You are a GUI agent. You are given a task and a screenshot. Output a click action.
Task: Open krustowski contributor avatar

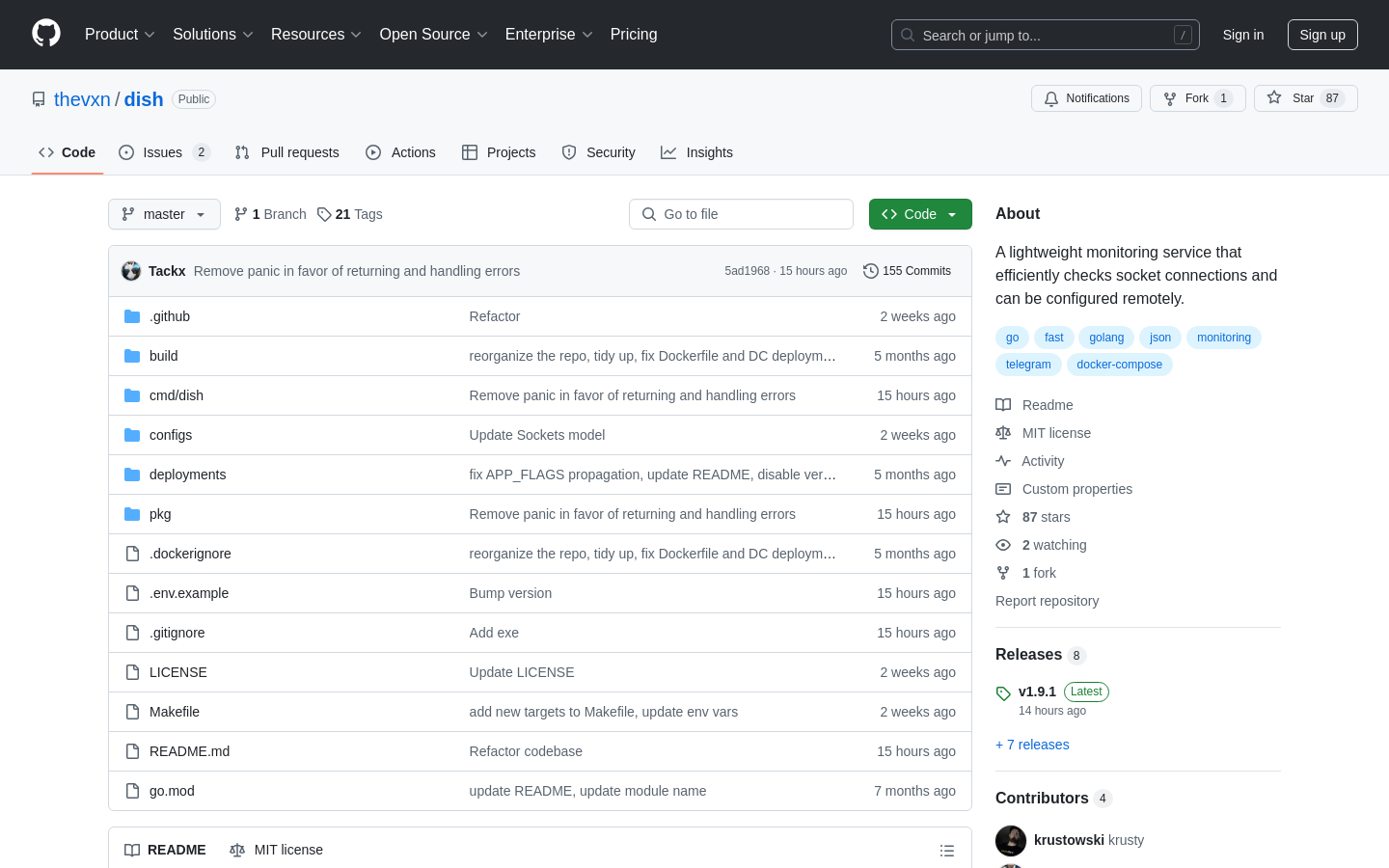point(1011,840)
